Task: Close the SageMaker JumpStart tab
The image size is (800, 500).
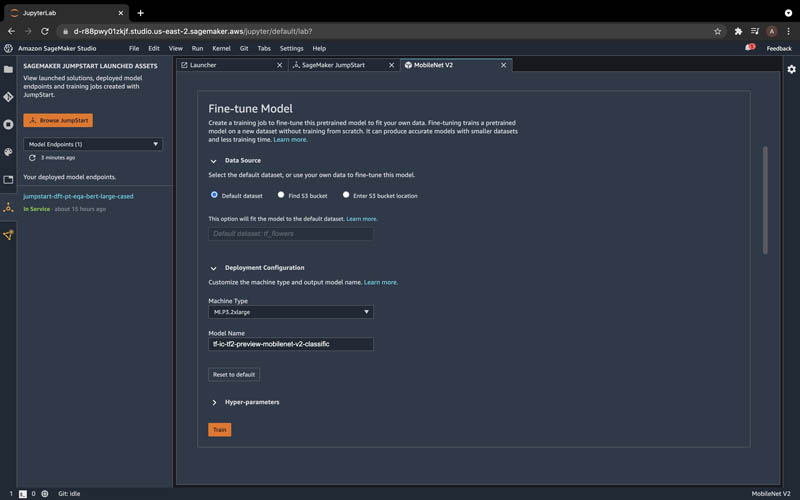Action: coord(391,65)
